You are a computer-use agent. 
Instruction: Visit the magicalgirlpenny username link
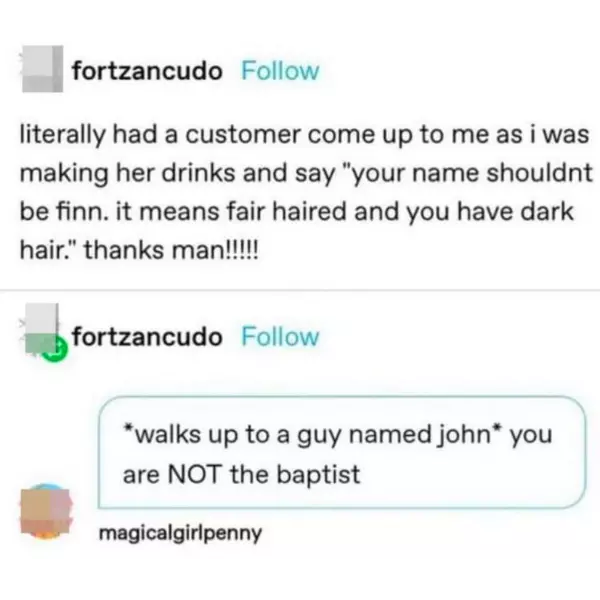pos(180,533)
